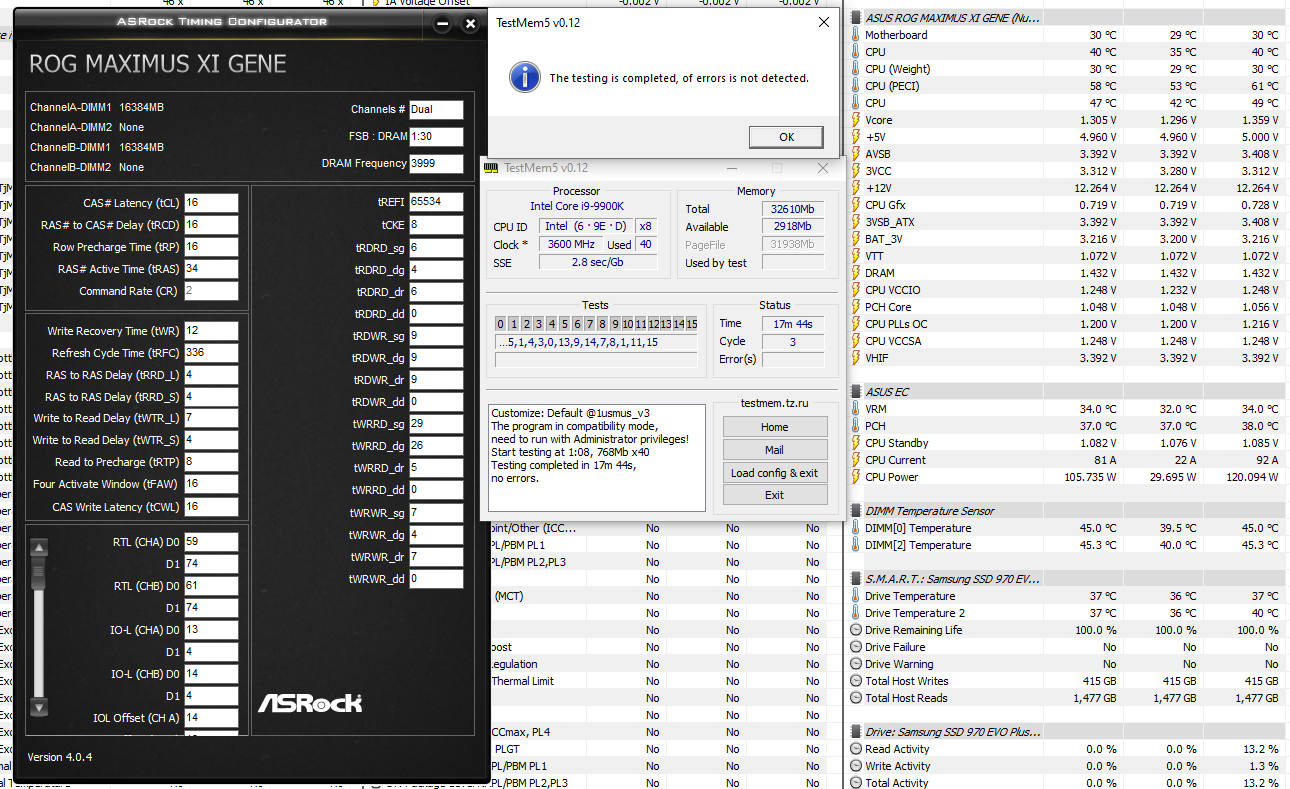This screenshot has height=789, width=1290.
Task: Click the RTL (CHA) D0 value field
Action: (211, 542)
